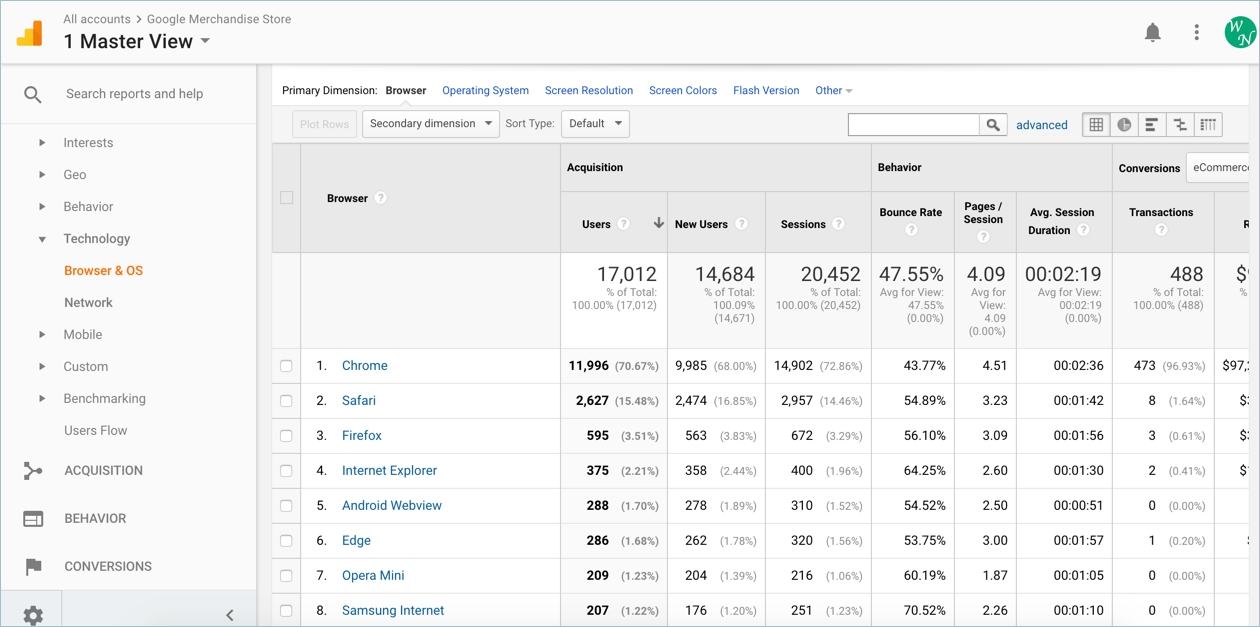The height and width of the screenshot is (627, 1260).
Task: Open the 1 Master View dropdown
Action: coord(137,42)
